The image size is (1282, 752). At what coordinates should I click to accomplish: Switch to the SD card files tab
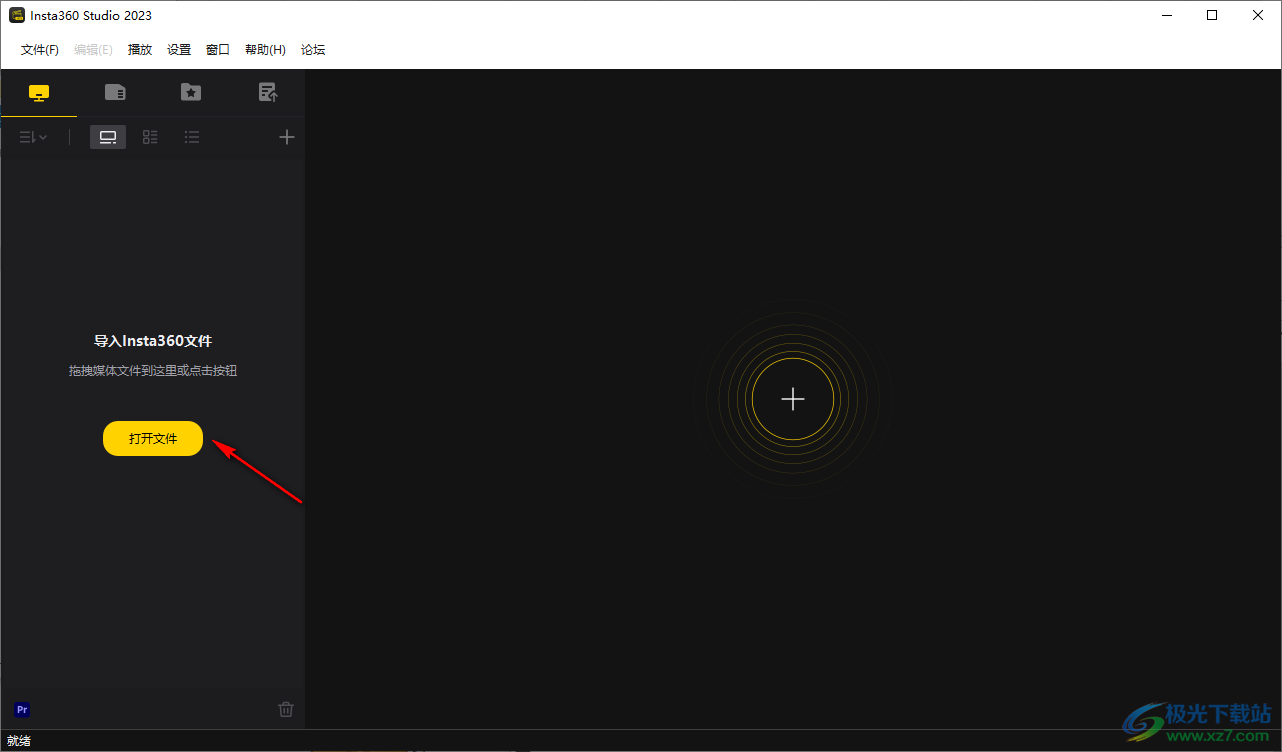click(115, 92)
